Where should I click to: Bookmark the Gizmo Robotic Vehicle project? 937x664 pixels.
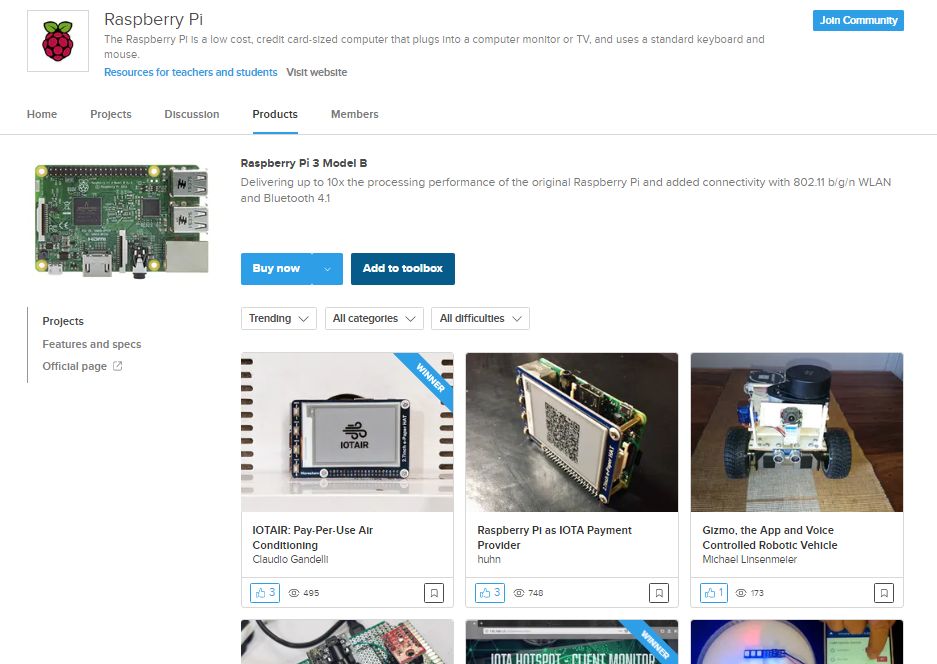click(884, 593)
